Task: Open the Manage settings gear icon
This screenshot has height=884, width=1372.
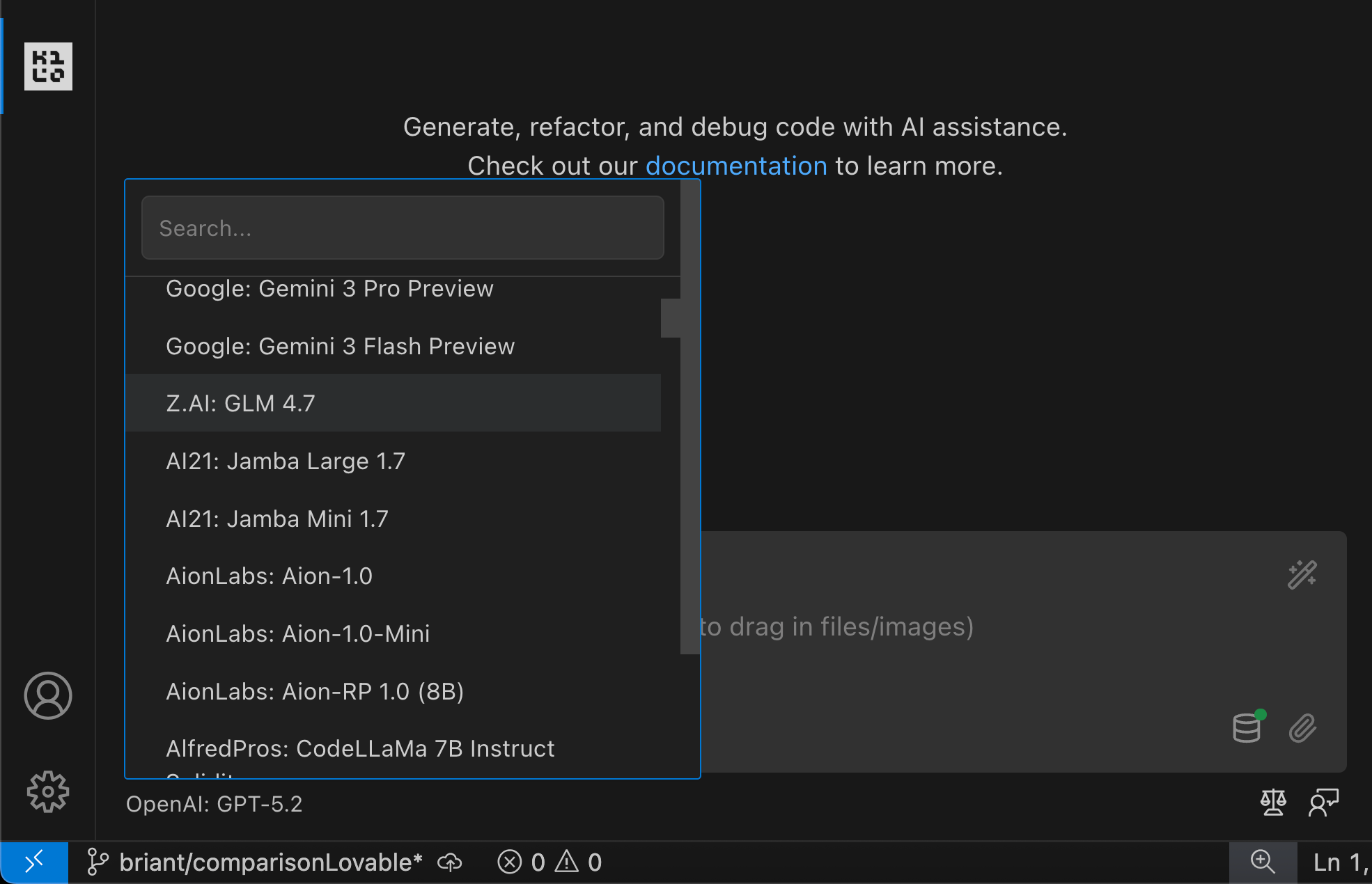Action: tap(48, 791)
